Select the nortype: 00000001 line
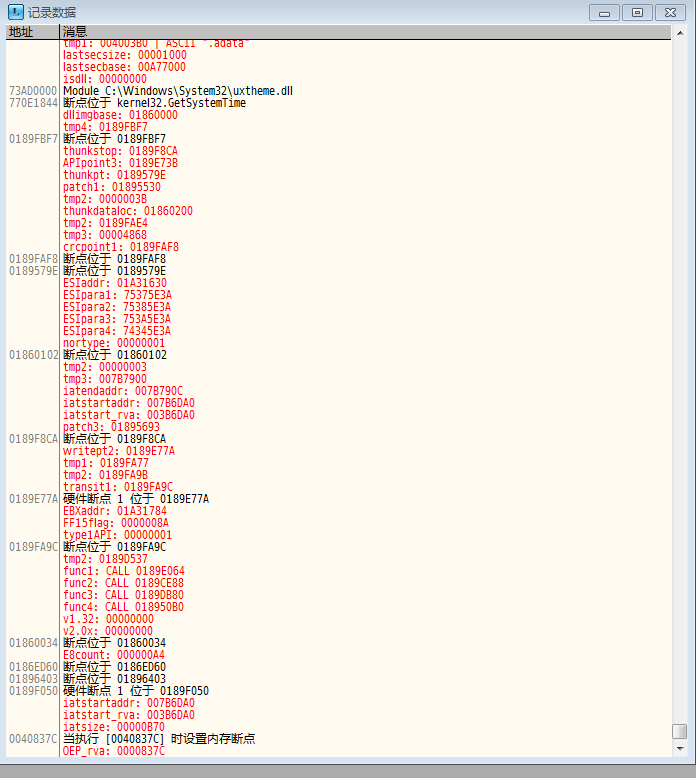 click(114, 343)
